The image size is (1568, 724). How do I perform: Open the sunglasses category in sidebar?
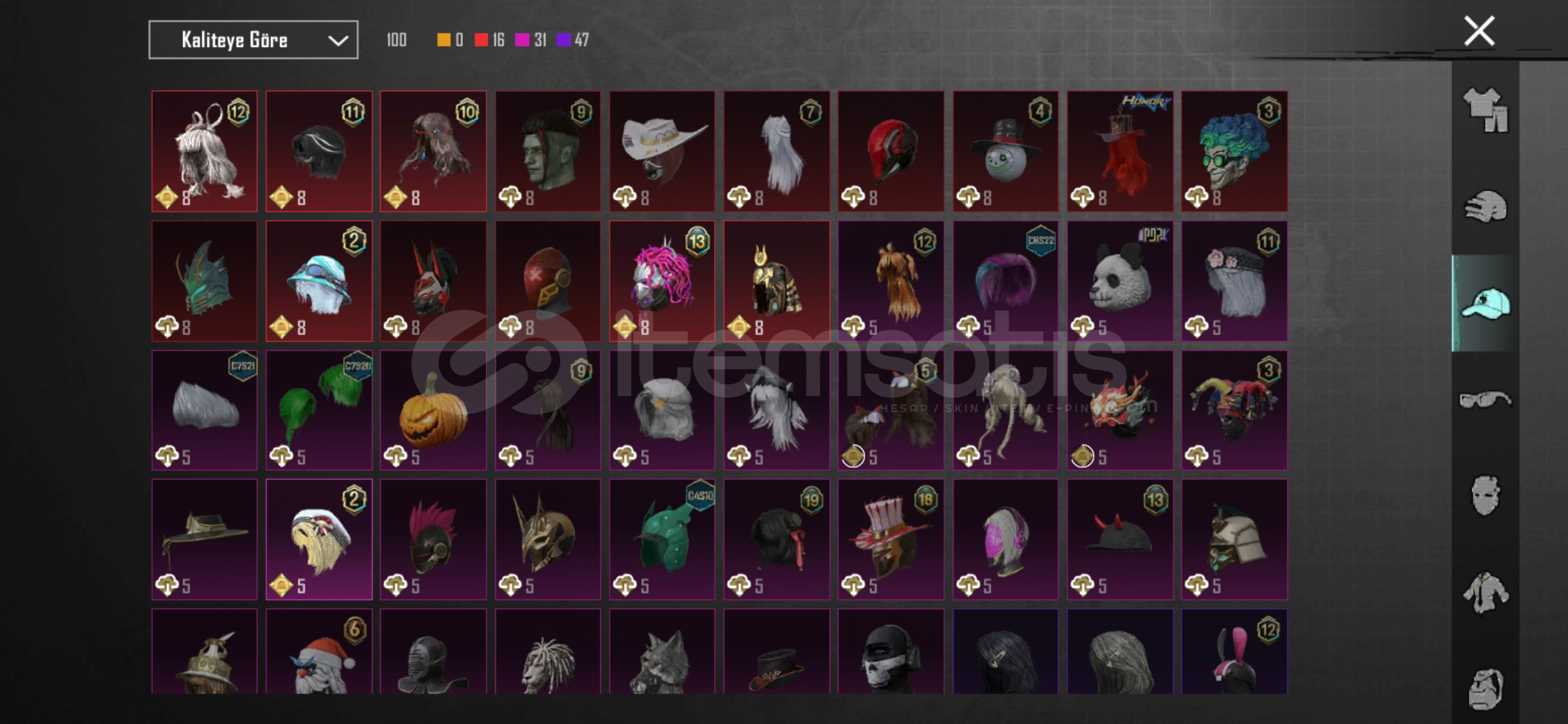click(1486, 400)
